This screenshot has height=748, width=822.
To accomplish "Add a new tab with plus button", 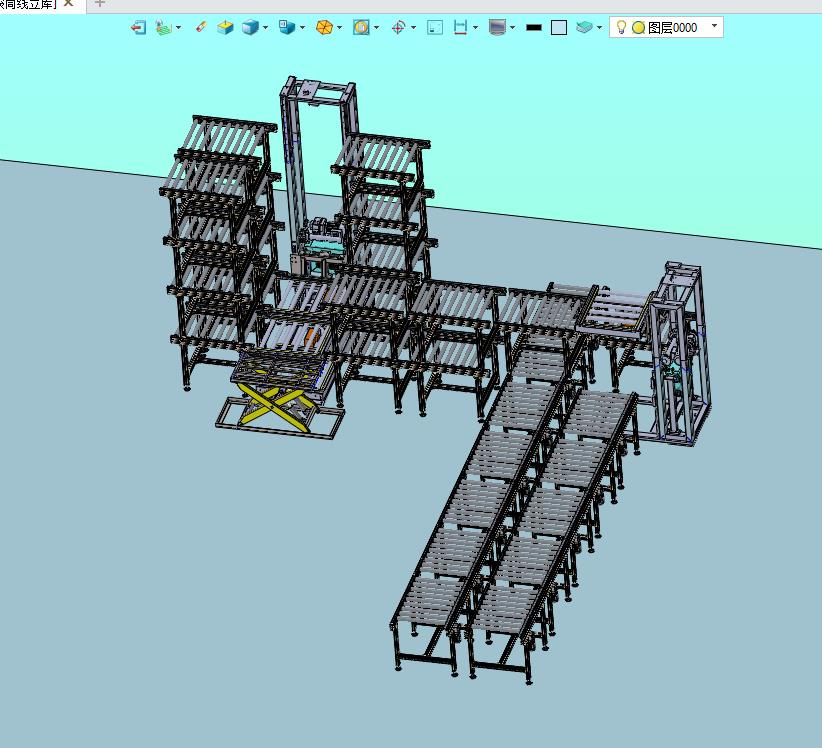I will click(100, 3).
